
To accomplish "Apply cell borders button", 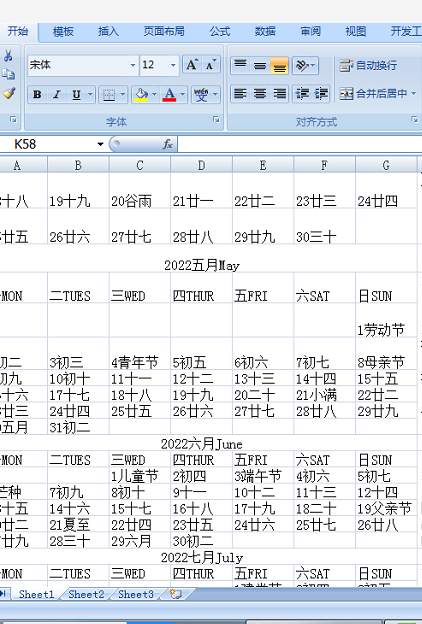I will coord(109,94).
